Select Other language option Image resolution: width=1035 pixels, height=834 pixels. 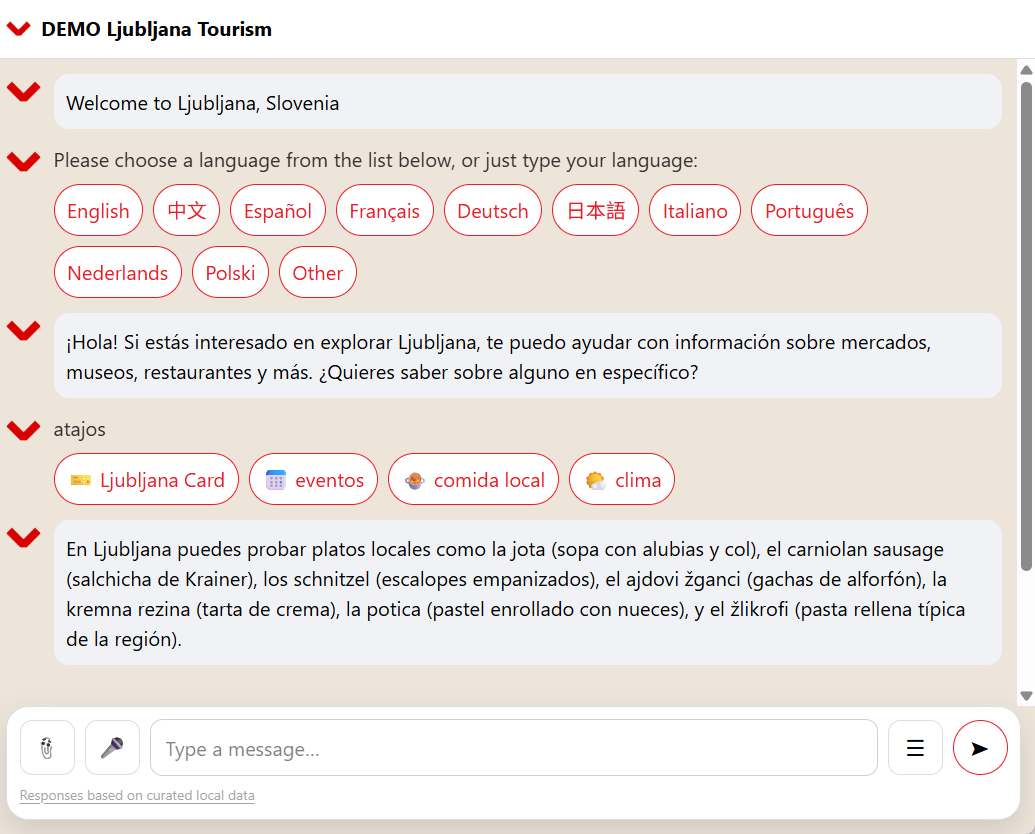pyautogui.click(x=318, y=273)
